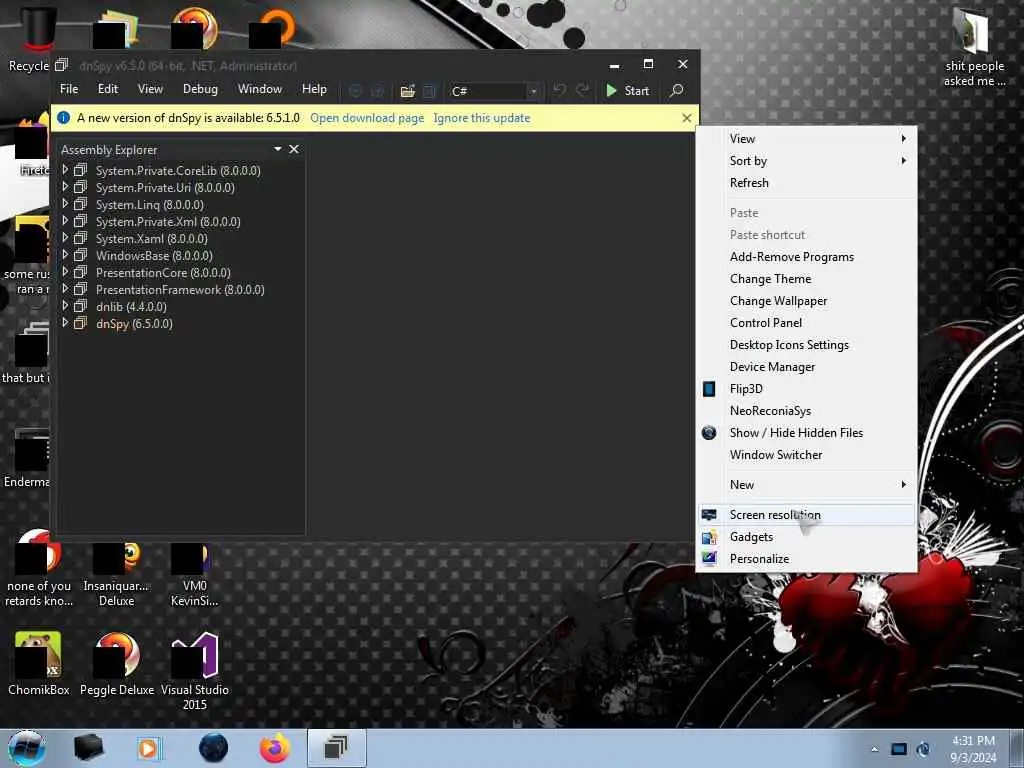Click the Redo toolbar icon

pos(583,90)
